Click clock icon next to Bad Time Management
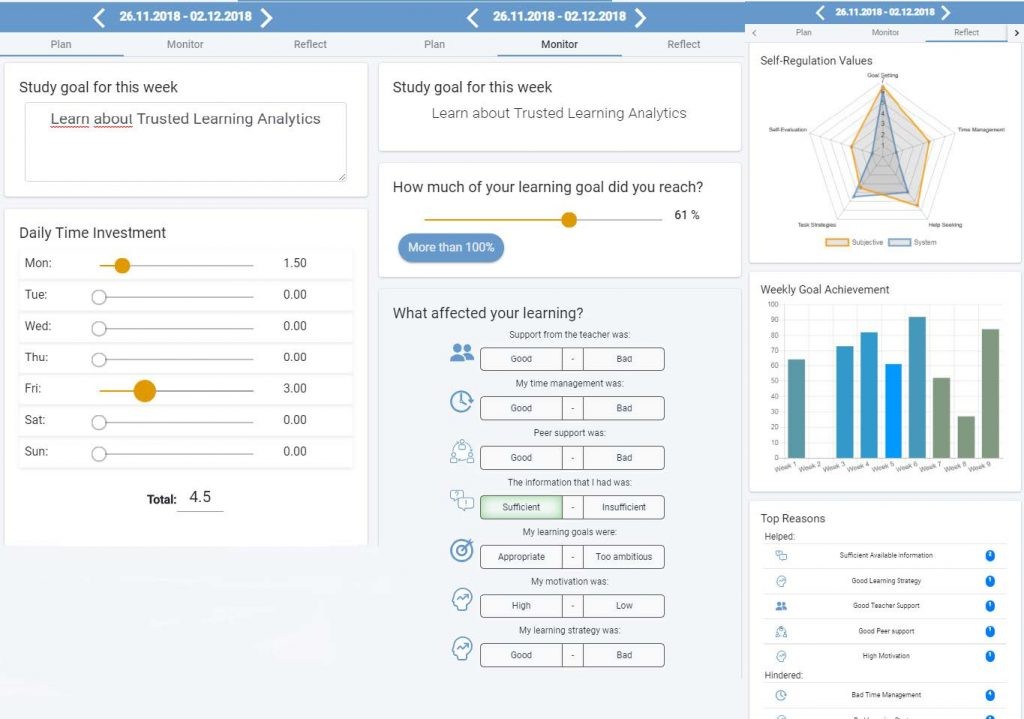This screenshot has height=719, width=1024. [x=781, y=695]
